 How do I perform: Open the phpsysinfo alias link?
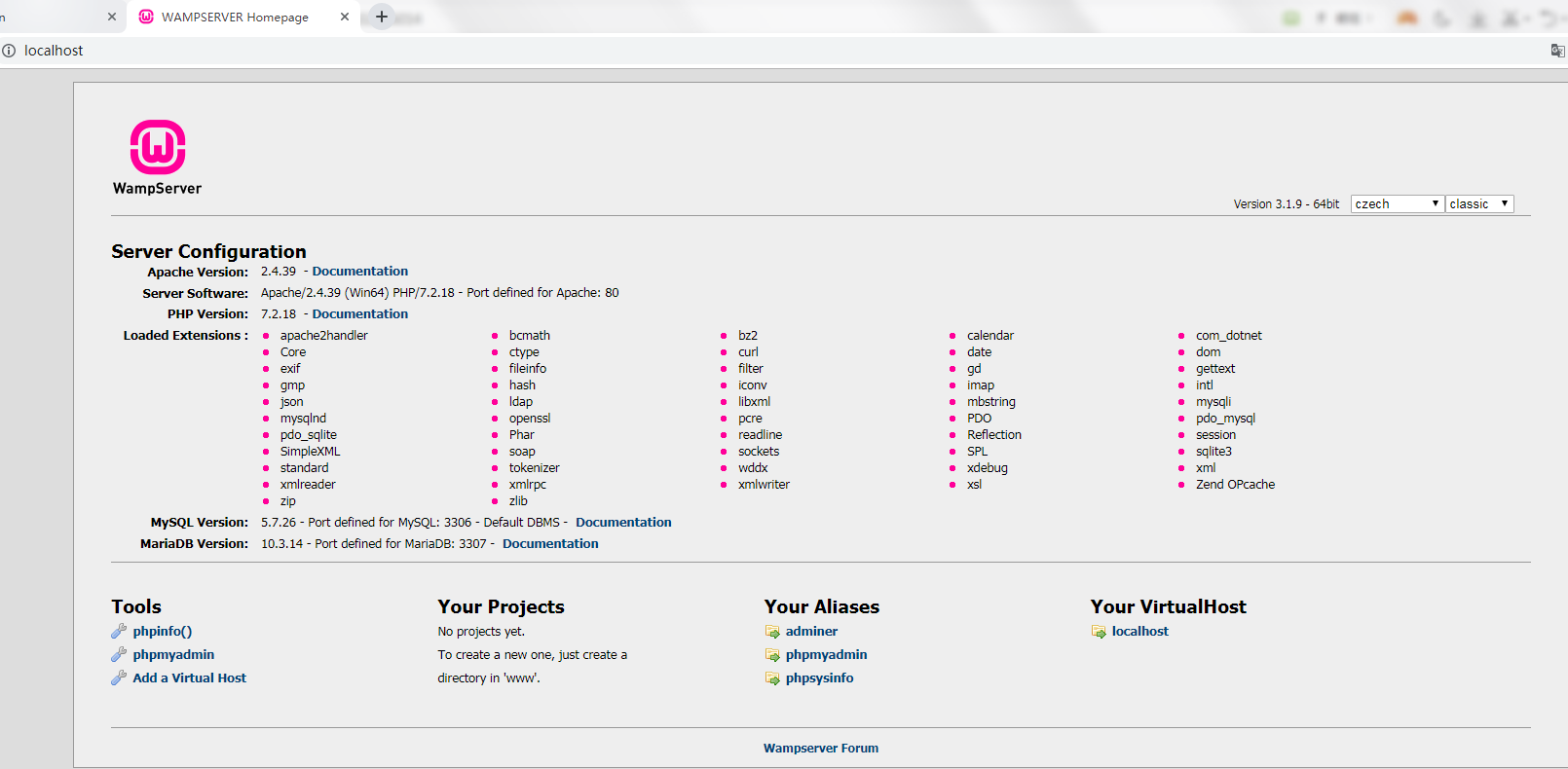(820, 678)
